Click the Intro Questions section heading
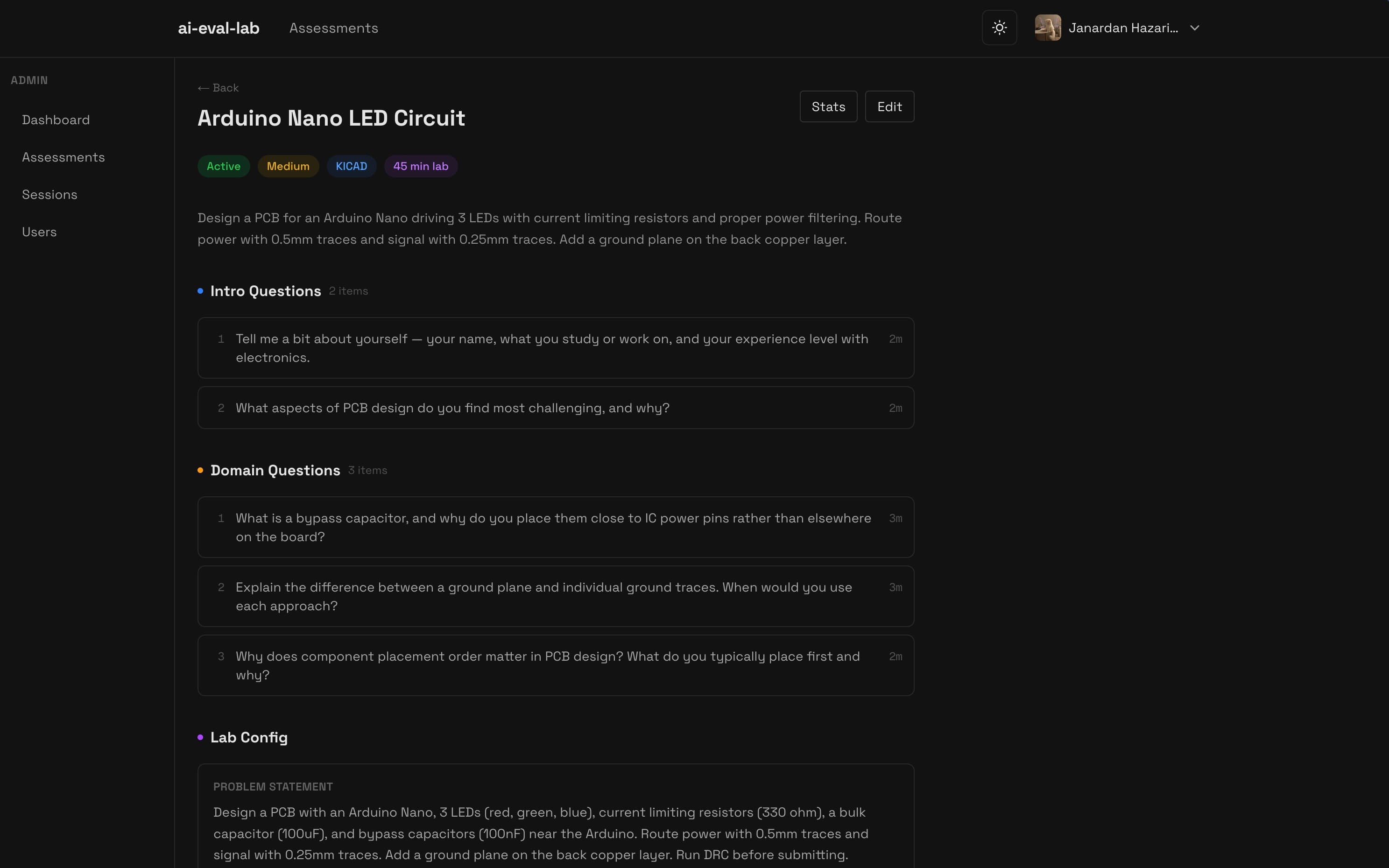 pos(265,291)
